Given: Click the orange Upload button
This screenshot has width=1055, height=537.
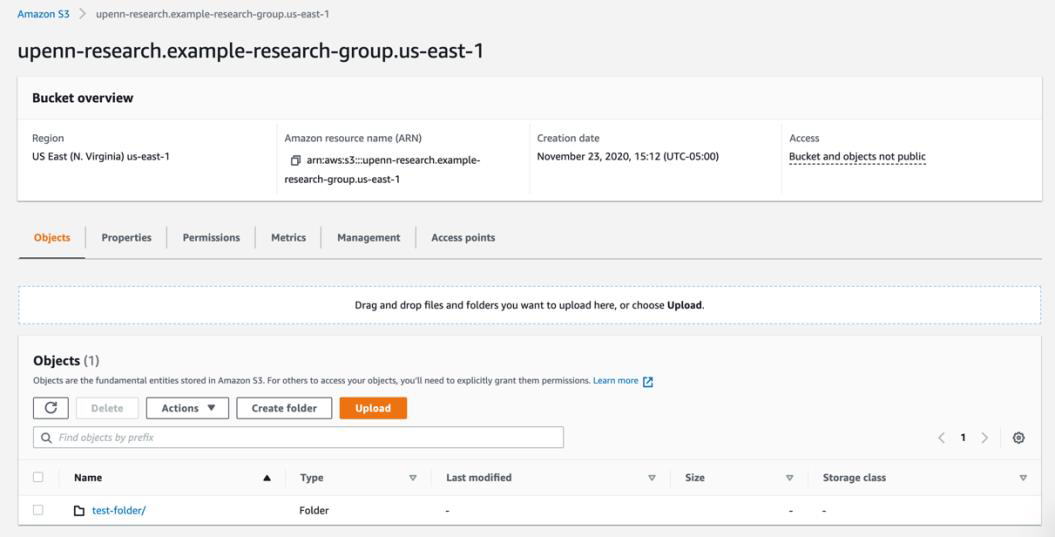Looking at the screenshot, I should (373, 408).
